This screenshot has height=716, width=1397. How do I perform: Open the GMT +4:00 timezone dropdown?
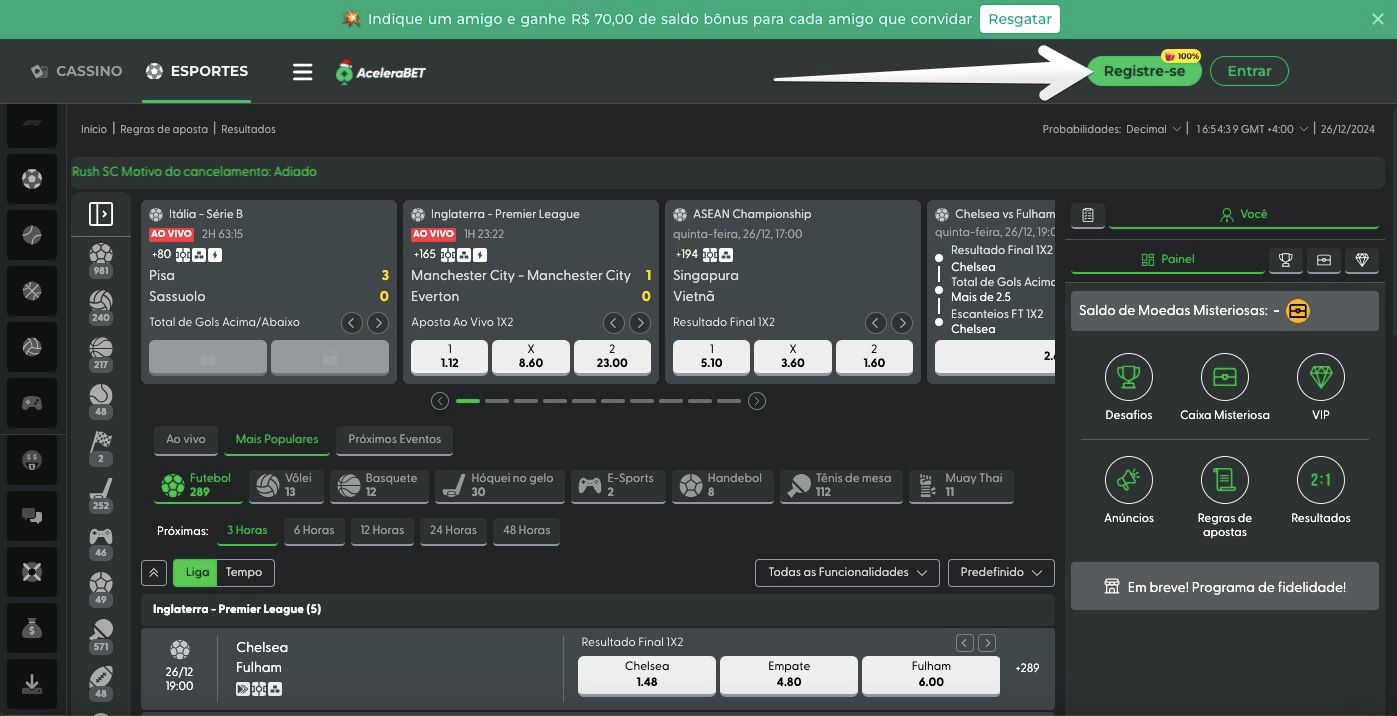(1253, 129)
